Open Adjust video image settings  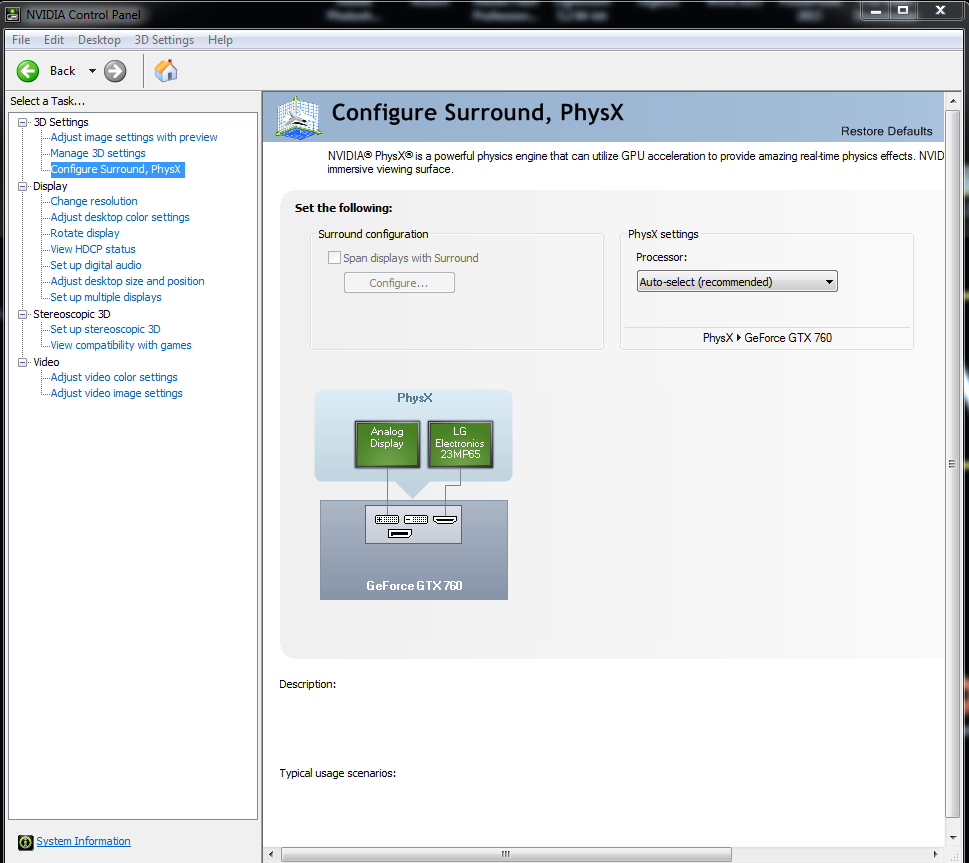[116, 393]
